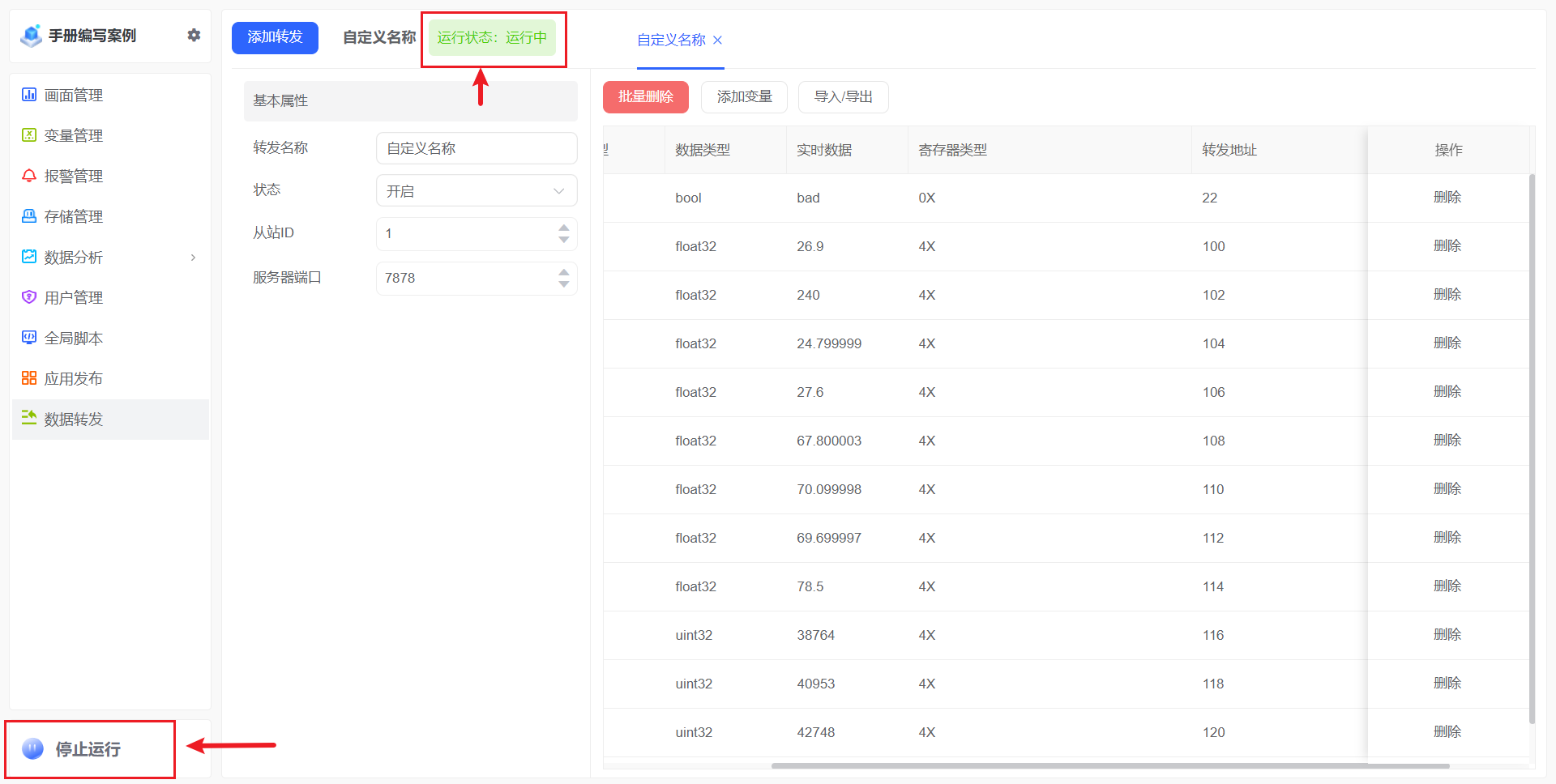Click the 存储管理 sidebar icon
This screenshot has width=1556, height=784.
(x=29, y=216)
